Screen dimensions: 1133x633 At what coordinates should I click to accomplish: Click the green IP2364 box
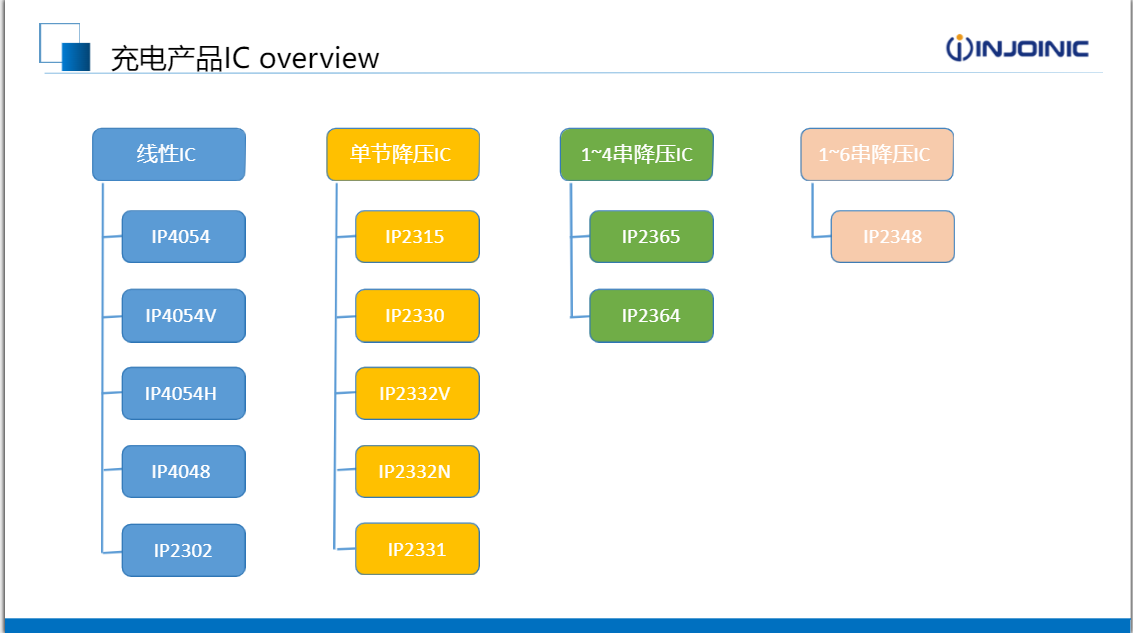coord(652,316)
